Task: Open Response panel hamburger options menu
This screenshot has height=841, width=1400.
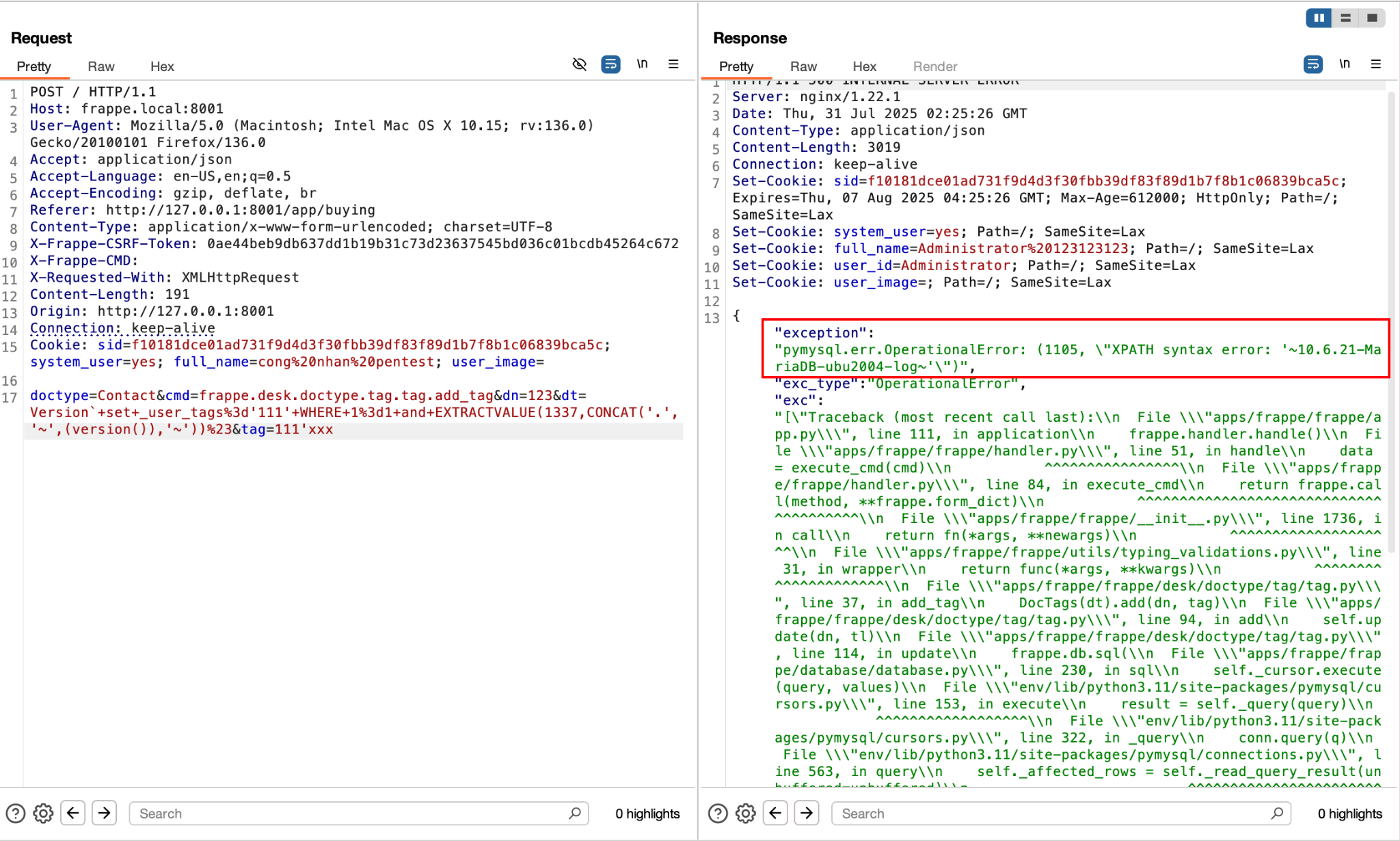Action: [1376, 64]
